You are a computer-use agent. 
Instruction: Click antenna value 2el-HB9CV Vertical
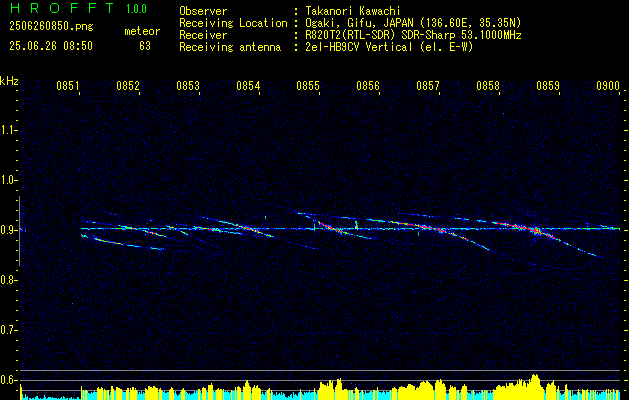point(359,47)
